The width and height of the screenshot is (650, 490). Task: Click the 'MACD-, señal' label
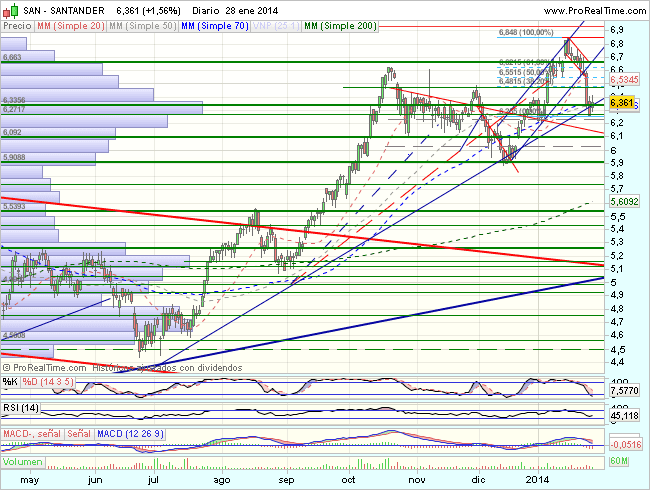coord(32,434)
